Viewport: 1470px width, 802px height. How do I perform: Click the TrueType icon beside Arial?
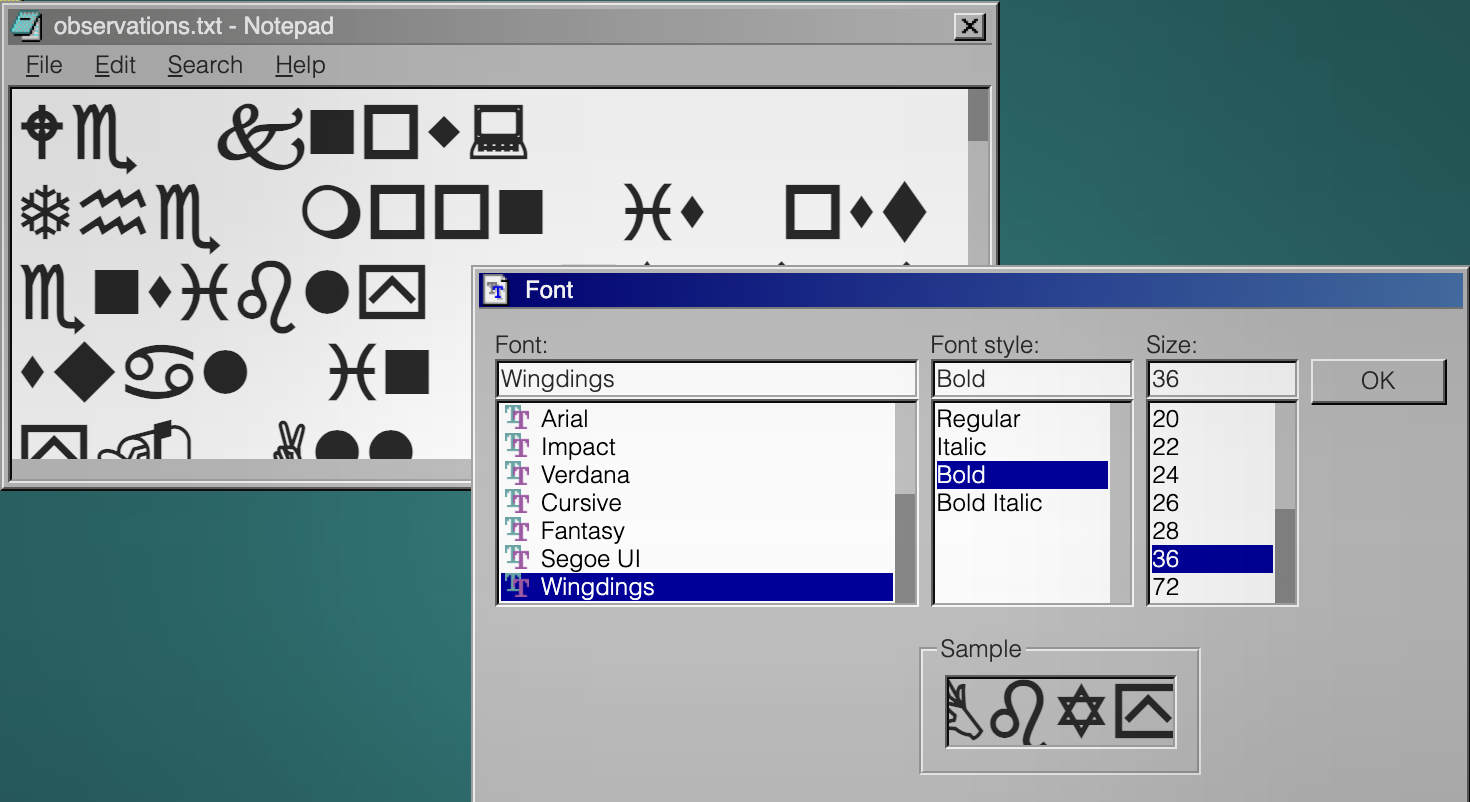tap(517, 418)
